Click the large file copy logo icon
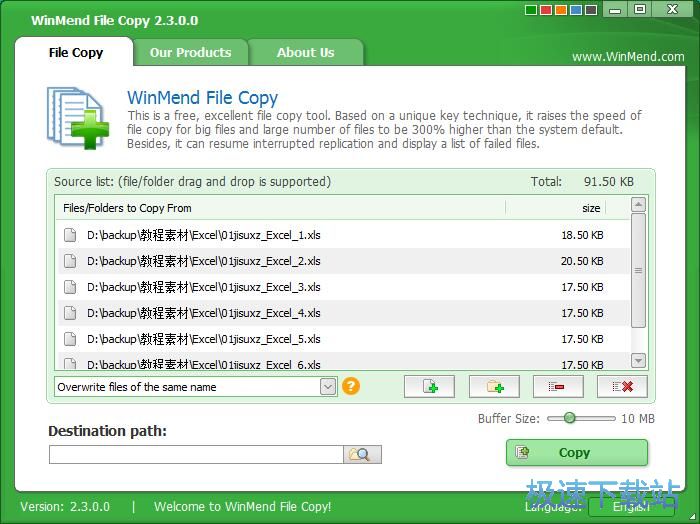The image size is (700, 524). tap(78, 118)
